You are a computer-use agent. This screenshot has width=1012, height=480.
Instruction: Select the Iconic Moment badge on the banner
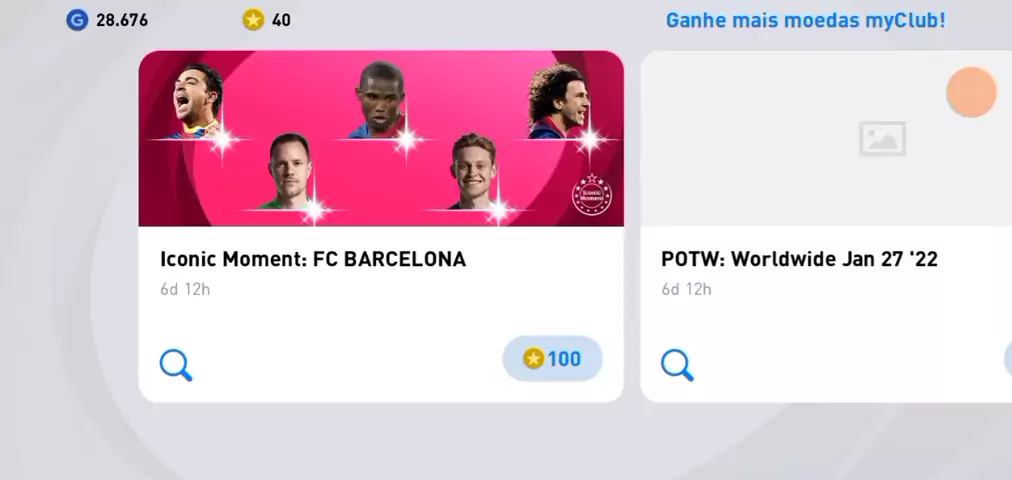pyautogui.click(x=592, y=195)
